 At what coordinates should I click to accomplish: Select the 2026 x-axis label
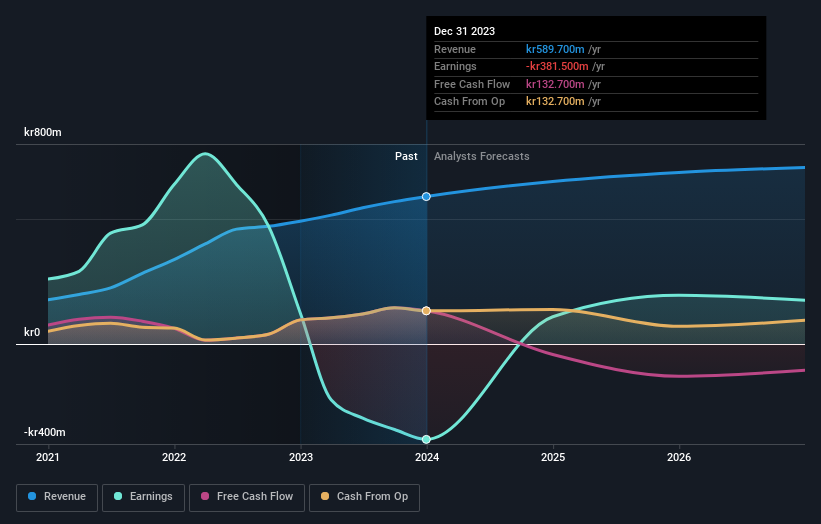(679, 458)
